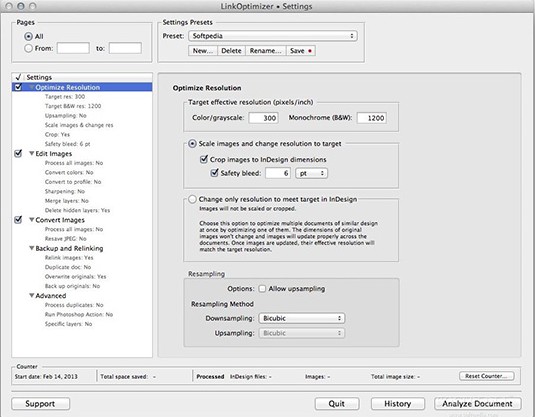Click 'Back up originals: No' entry
This screenshot has width=535, height=417.
pyautogui.click(x=72, y=286)
